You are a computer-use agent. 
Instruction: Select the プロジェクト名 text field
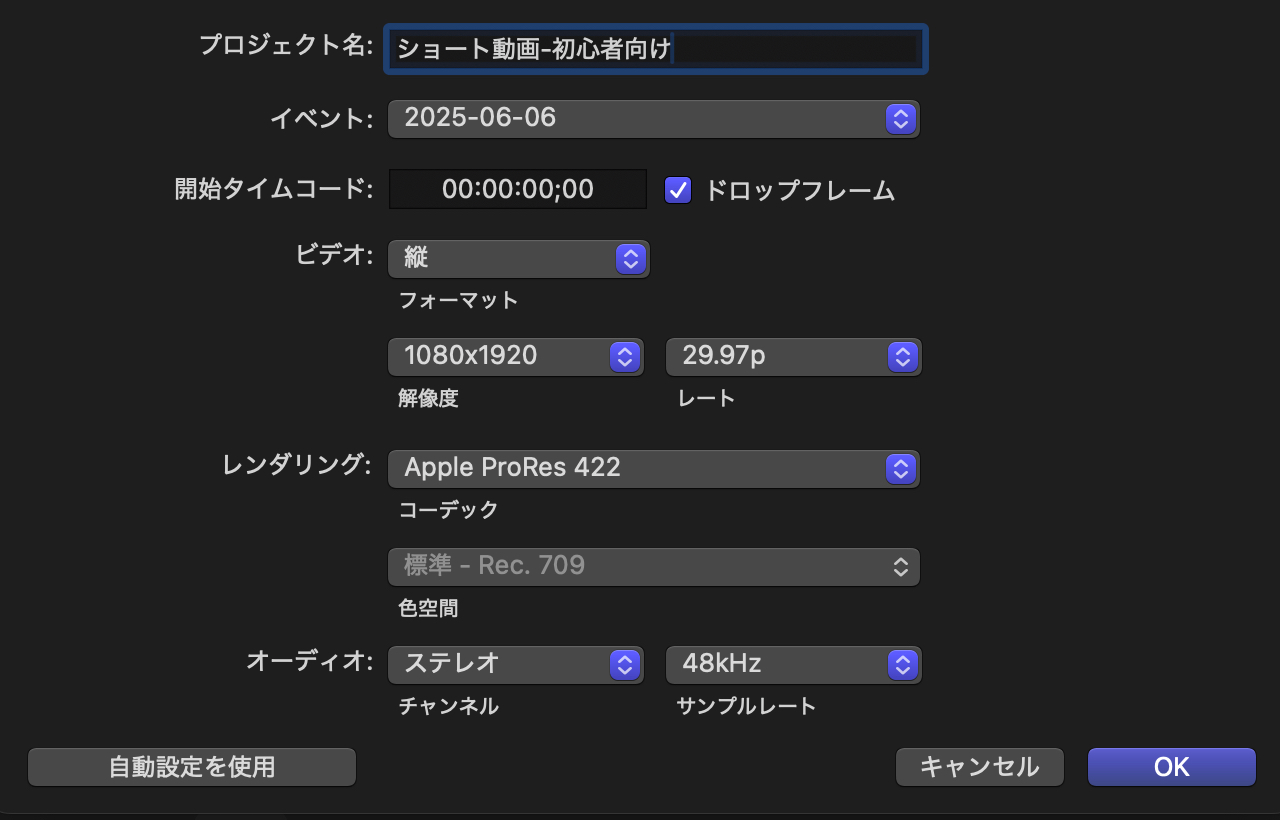[654, 49]
